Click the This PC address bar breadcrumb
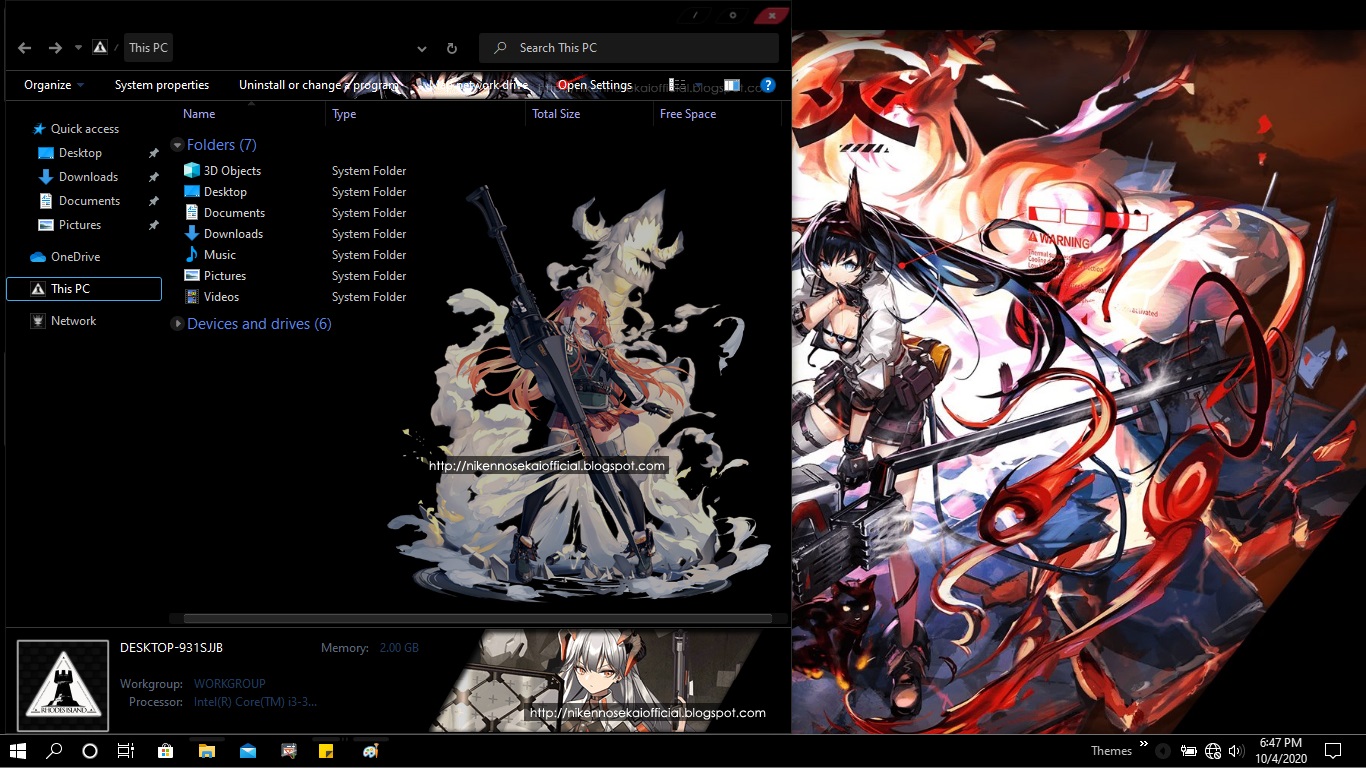This screenshot has width=1366, height=768. tap(148, 48)
